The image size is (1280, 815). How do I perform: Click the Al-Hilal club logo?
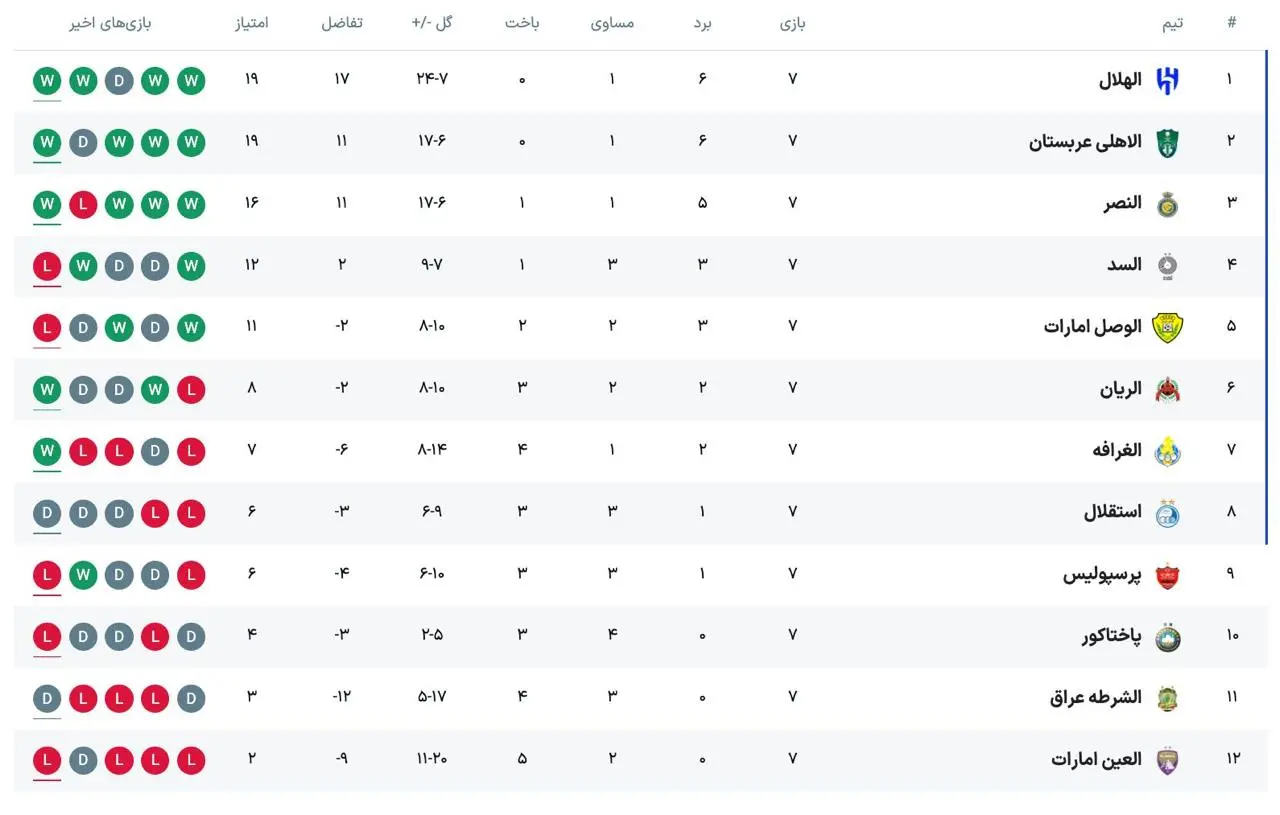pyautogui.click(x=1167, y=81)
